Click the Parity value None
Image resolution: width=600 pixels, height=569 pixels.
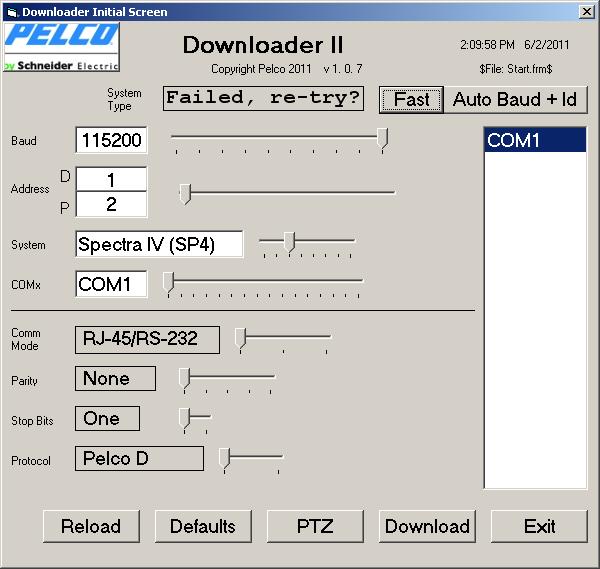tap(116, 378)
